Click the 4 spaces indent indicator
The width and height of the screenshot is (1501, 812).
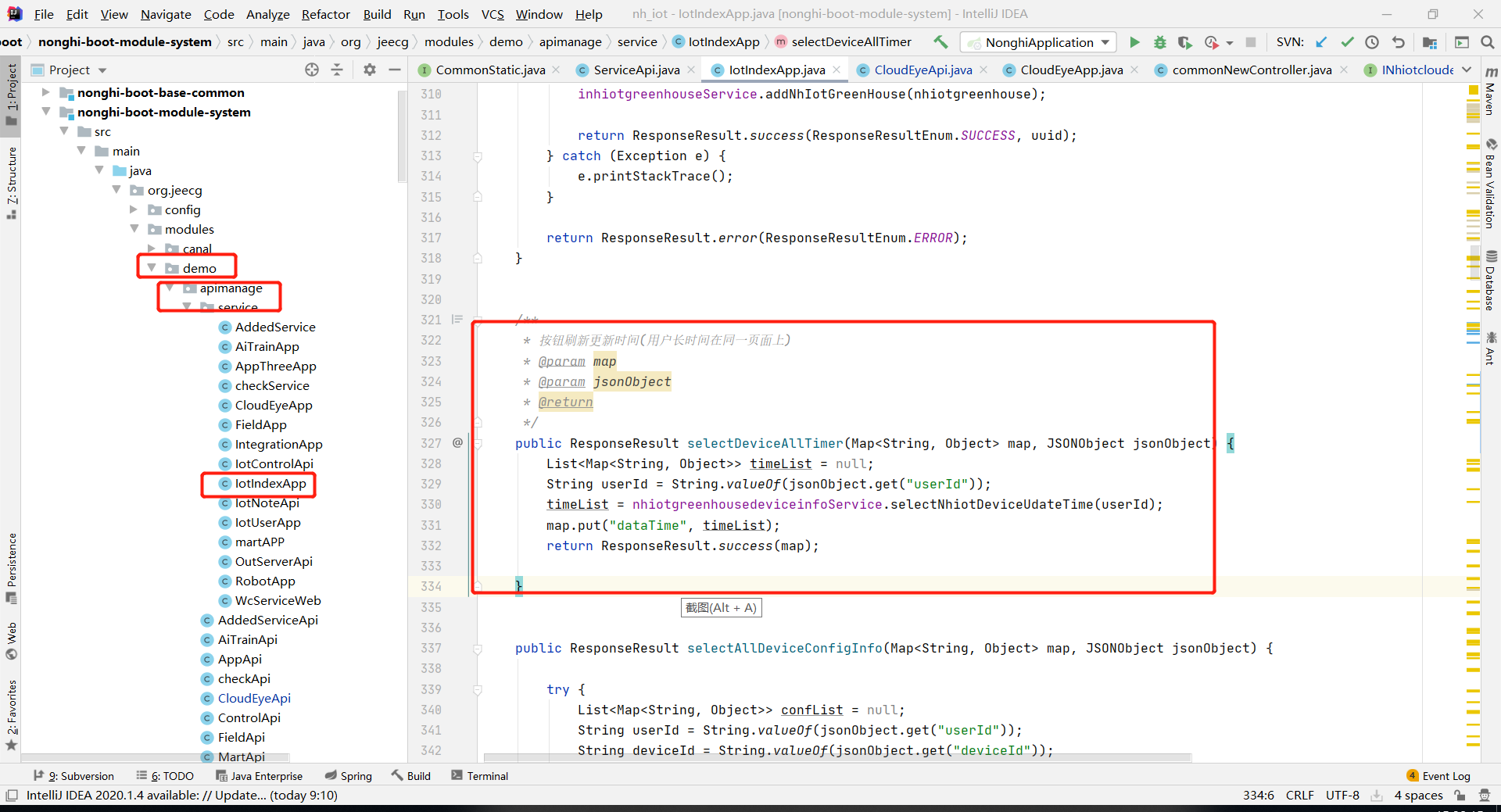click(x=1418, y=795)
